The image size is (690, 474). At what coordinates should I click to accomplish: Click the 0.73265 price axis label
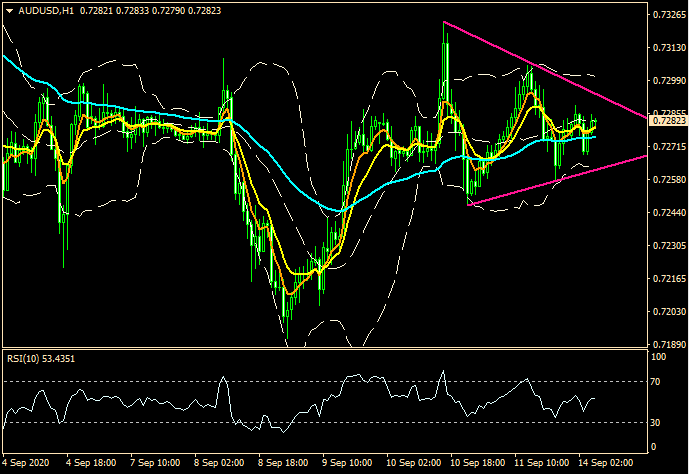click(x=667, y=16)
